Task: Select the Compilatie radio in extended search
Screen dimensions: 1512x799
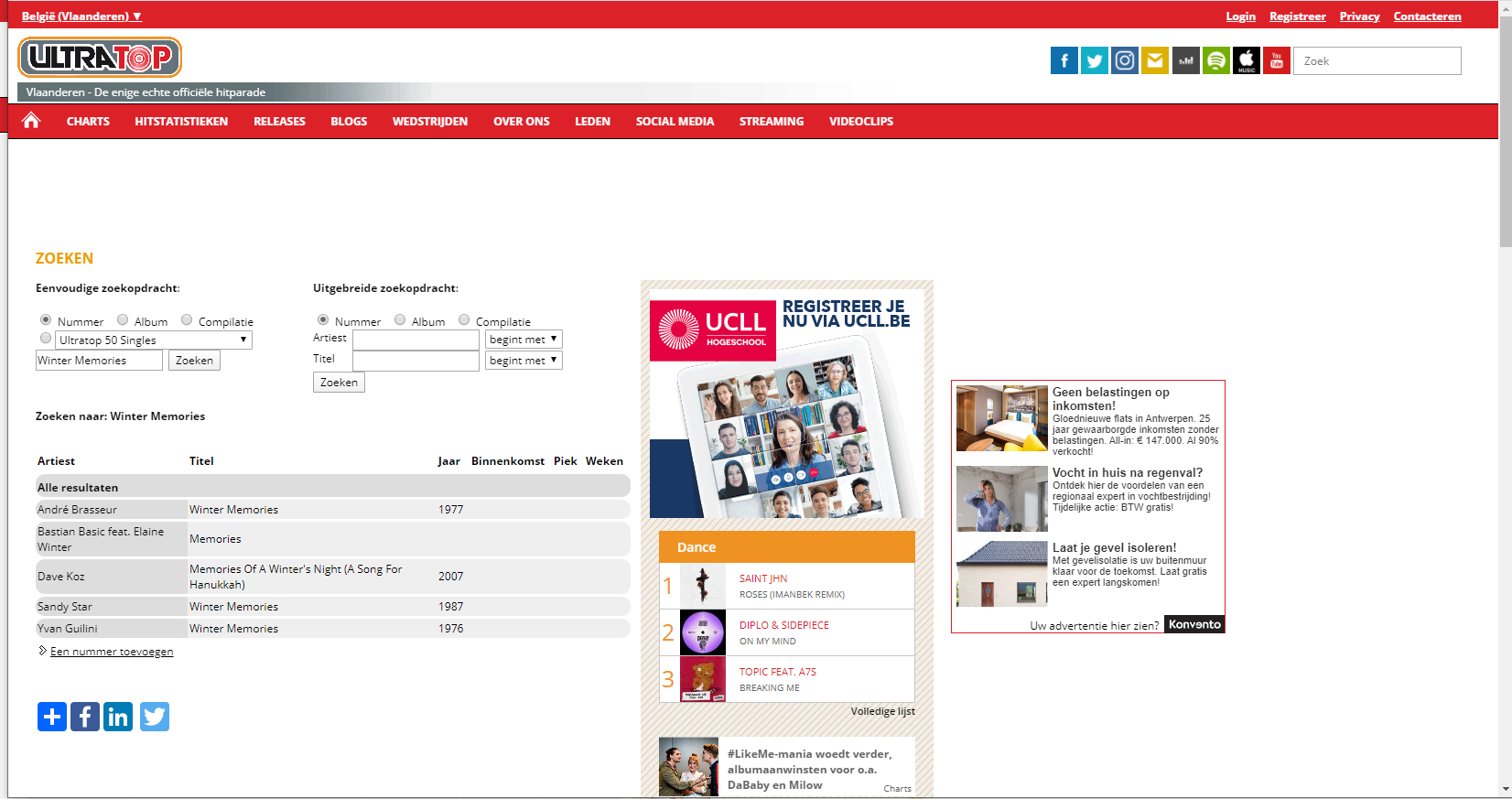Action: click(464, 320)
